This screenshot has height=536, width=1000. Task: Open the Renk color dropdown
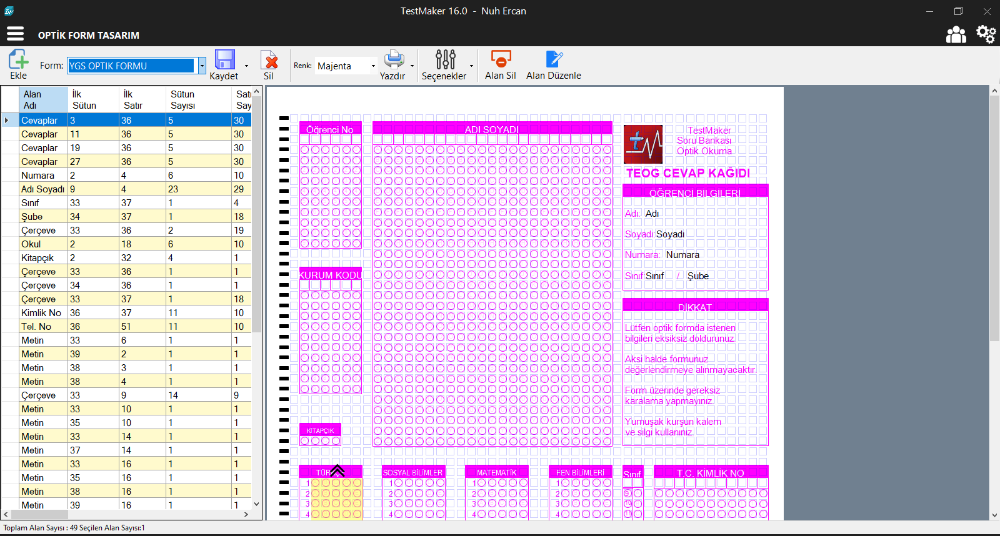click(373, 66)
